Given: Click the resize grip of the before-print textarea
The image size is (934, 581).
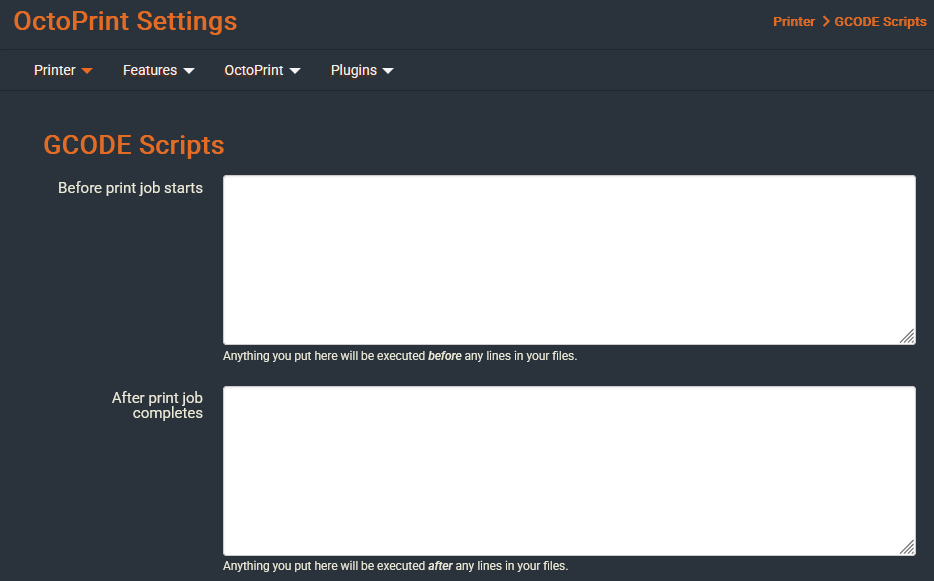Looking at the screenshot, I should pos(909,336).
